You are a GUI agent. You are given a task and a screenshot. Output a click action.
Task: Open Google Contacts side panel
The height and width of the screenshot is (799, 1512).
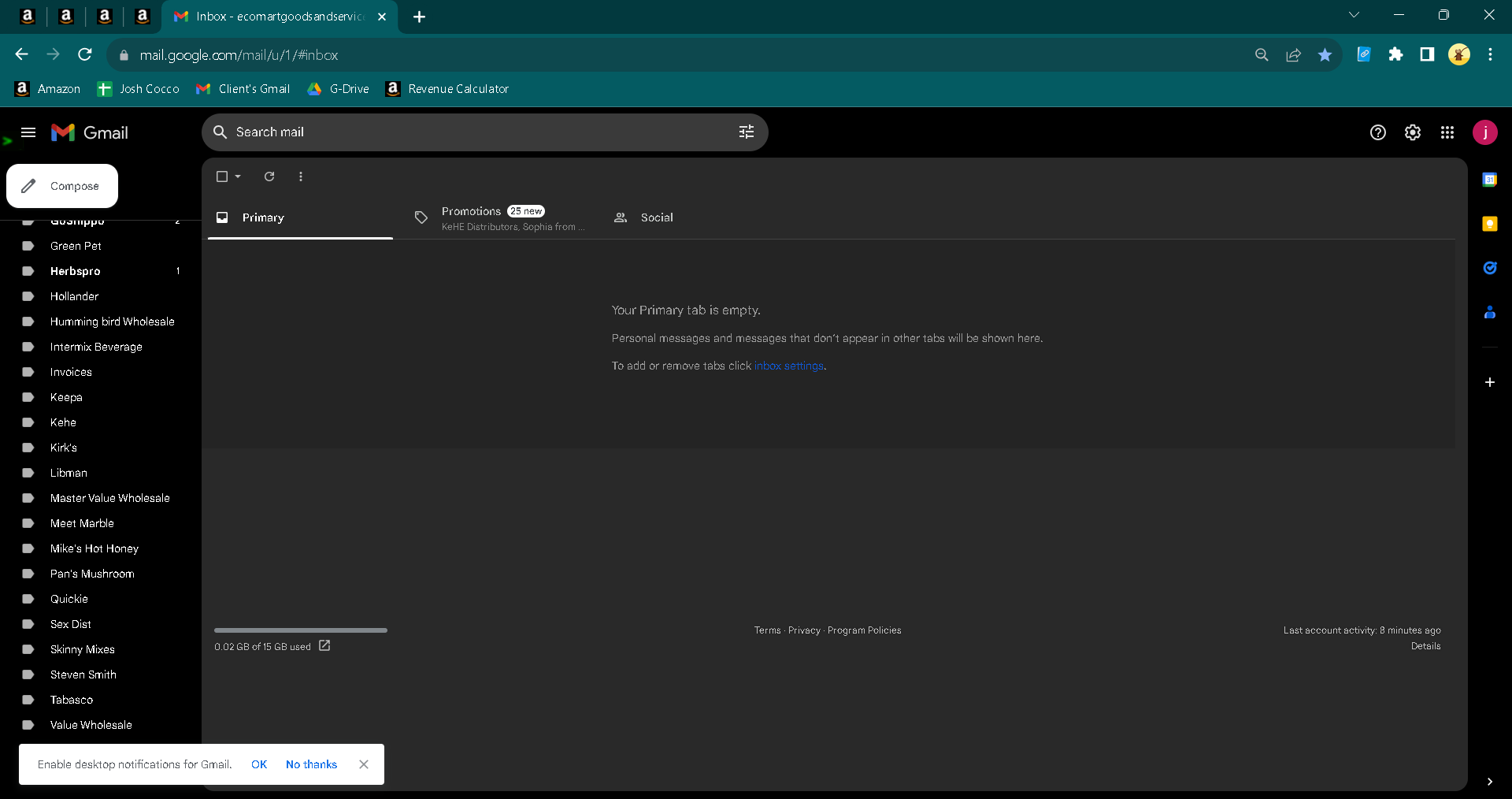click(x=1490, y=312)
